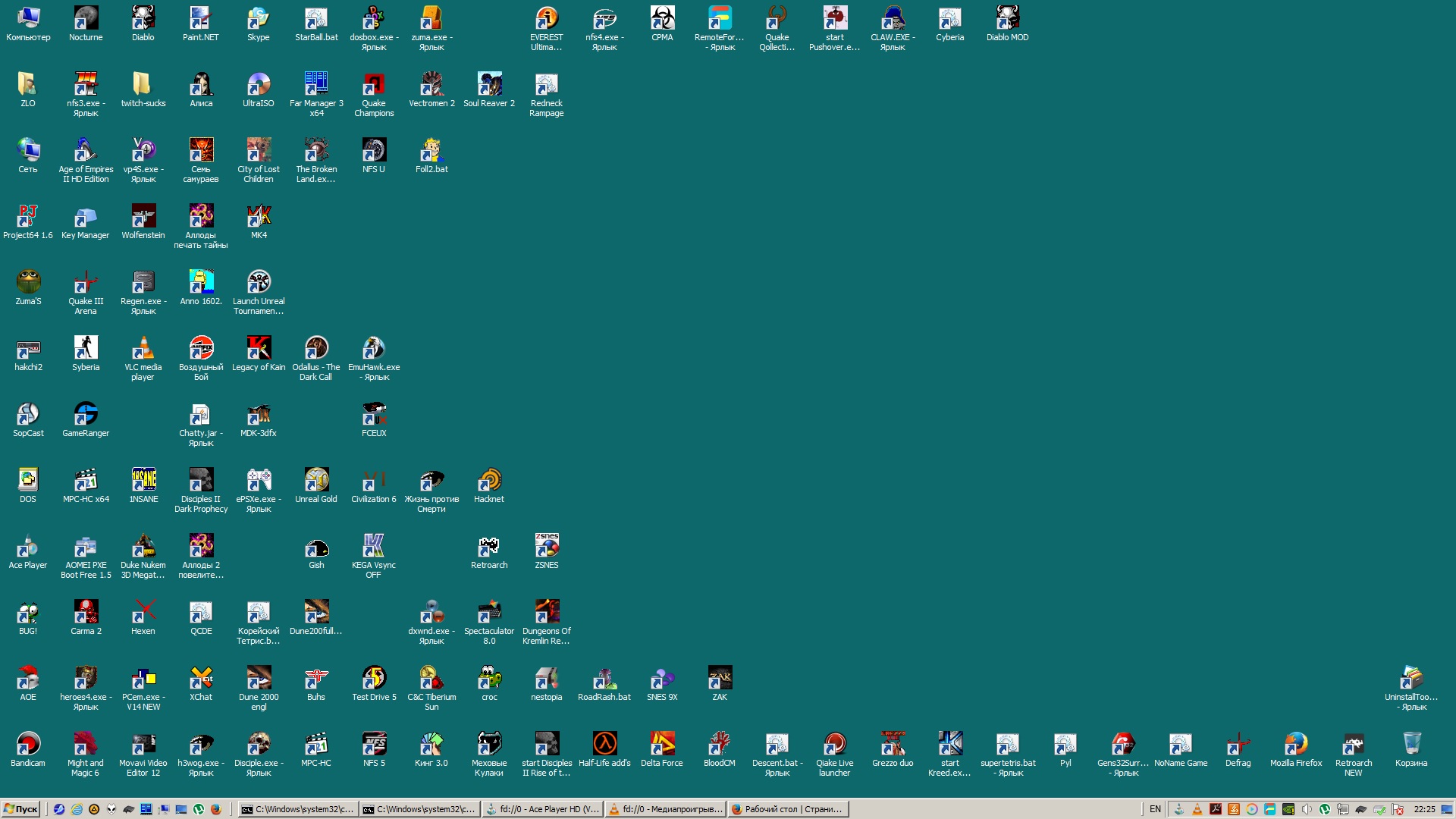
Task: Click the Bandicam desktop shortcut
Action: pyautogui.click(x=28, y=745)
